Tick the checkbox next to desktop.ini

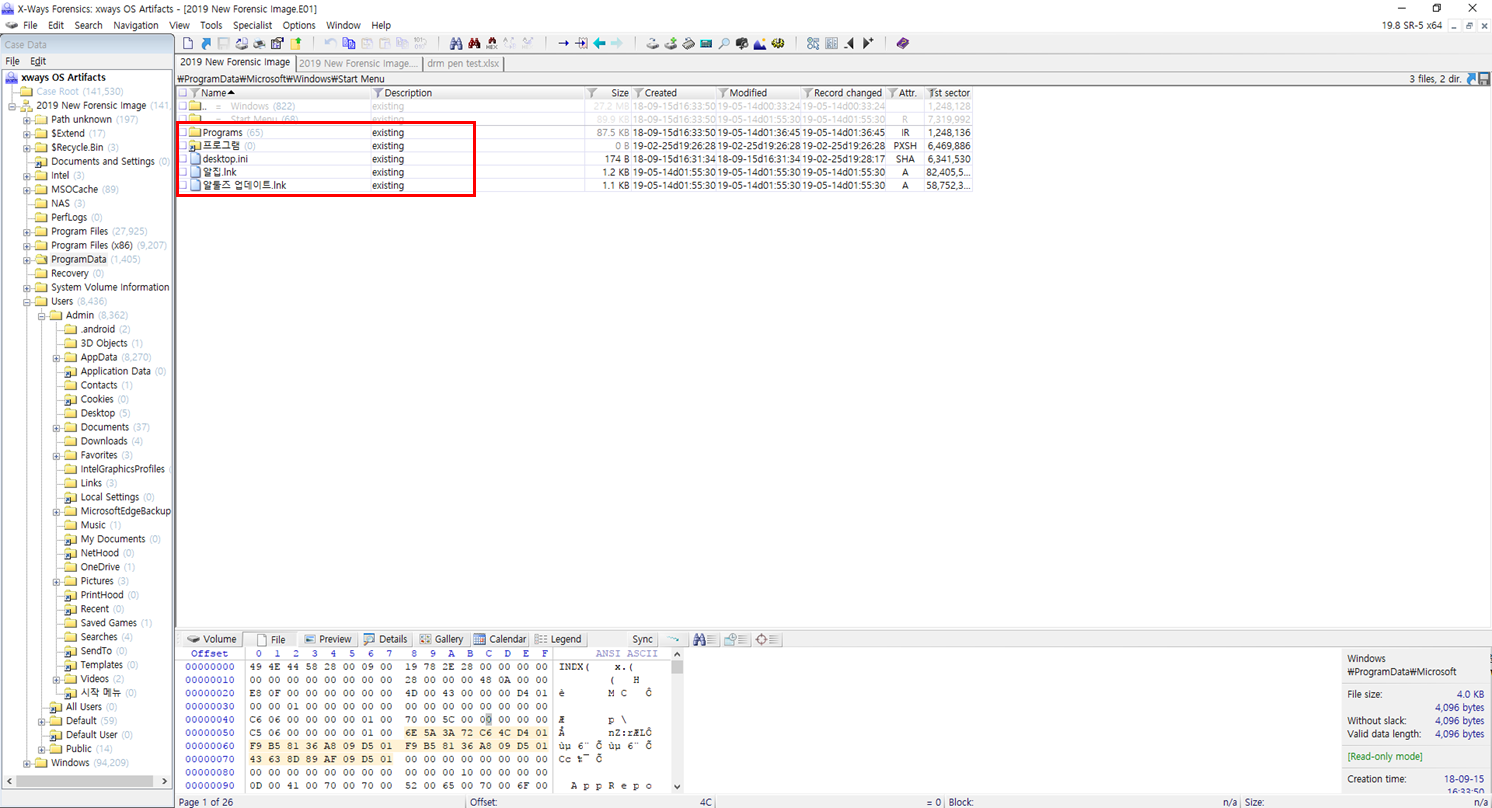183,159
